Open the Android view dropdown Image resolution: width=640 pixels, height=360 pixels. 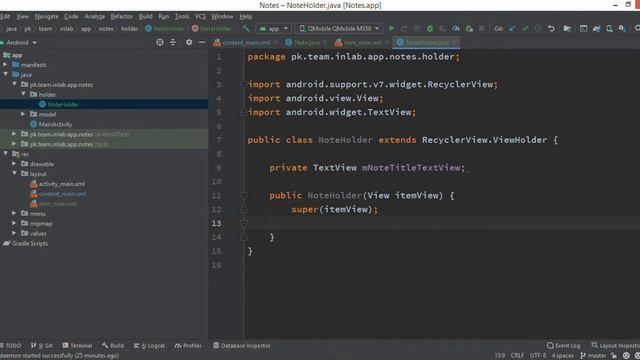tap(20, 42)
